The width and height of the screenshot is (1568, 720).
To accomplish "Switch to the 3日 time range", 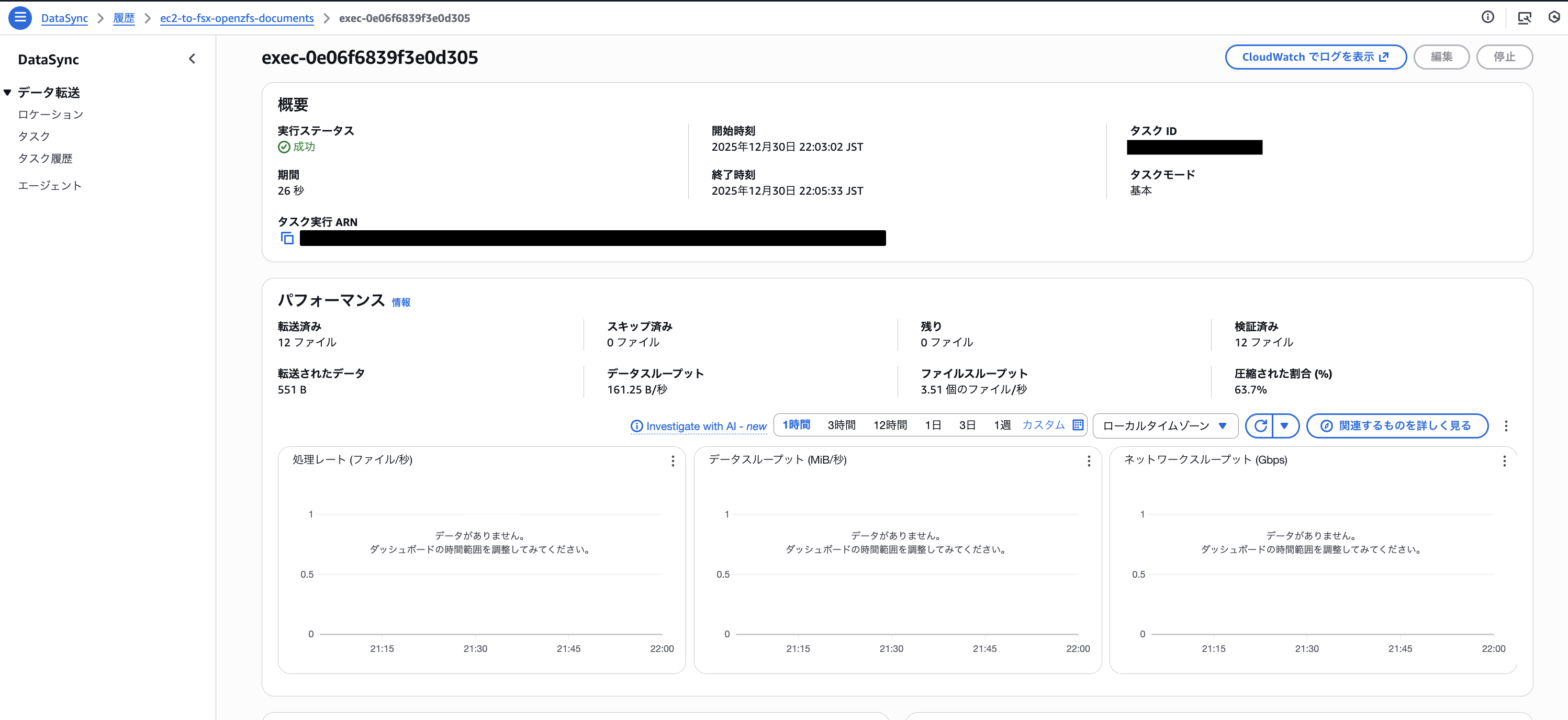I will (967, 425).
